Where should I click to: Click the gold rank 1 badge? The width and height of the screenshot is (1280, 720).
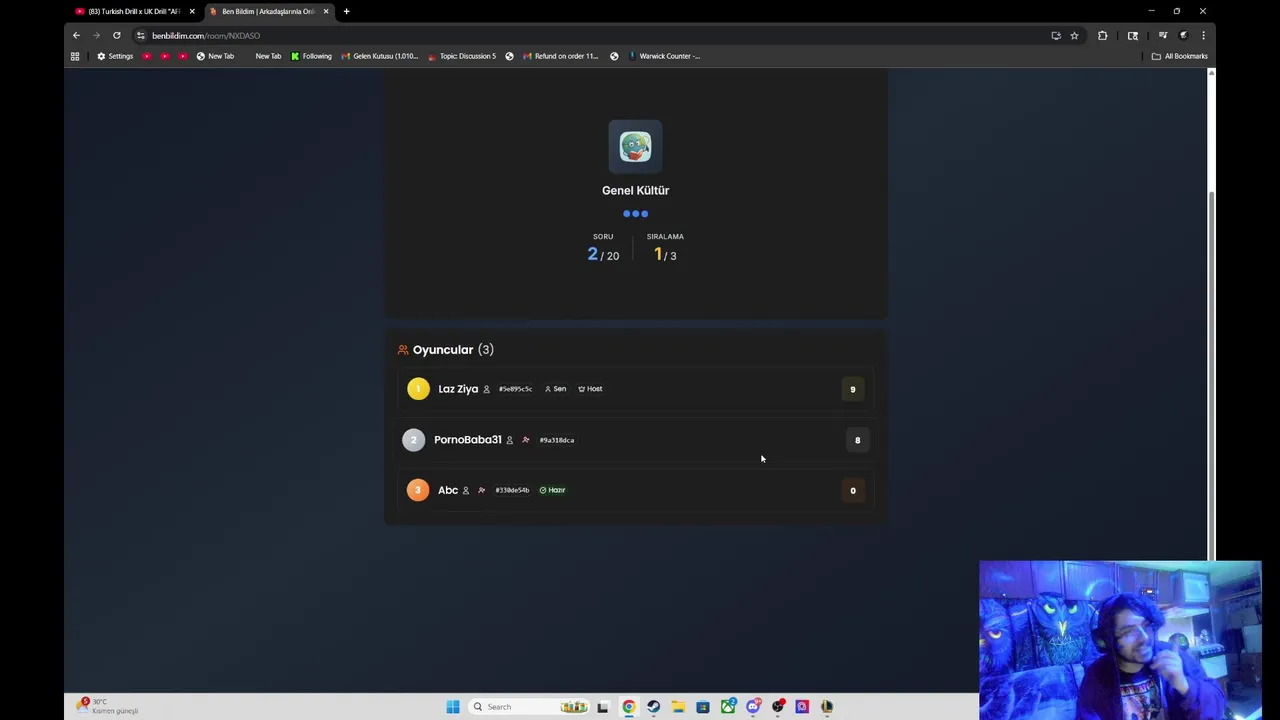tap(418, 389)
